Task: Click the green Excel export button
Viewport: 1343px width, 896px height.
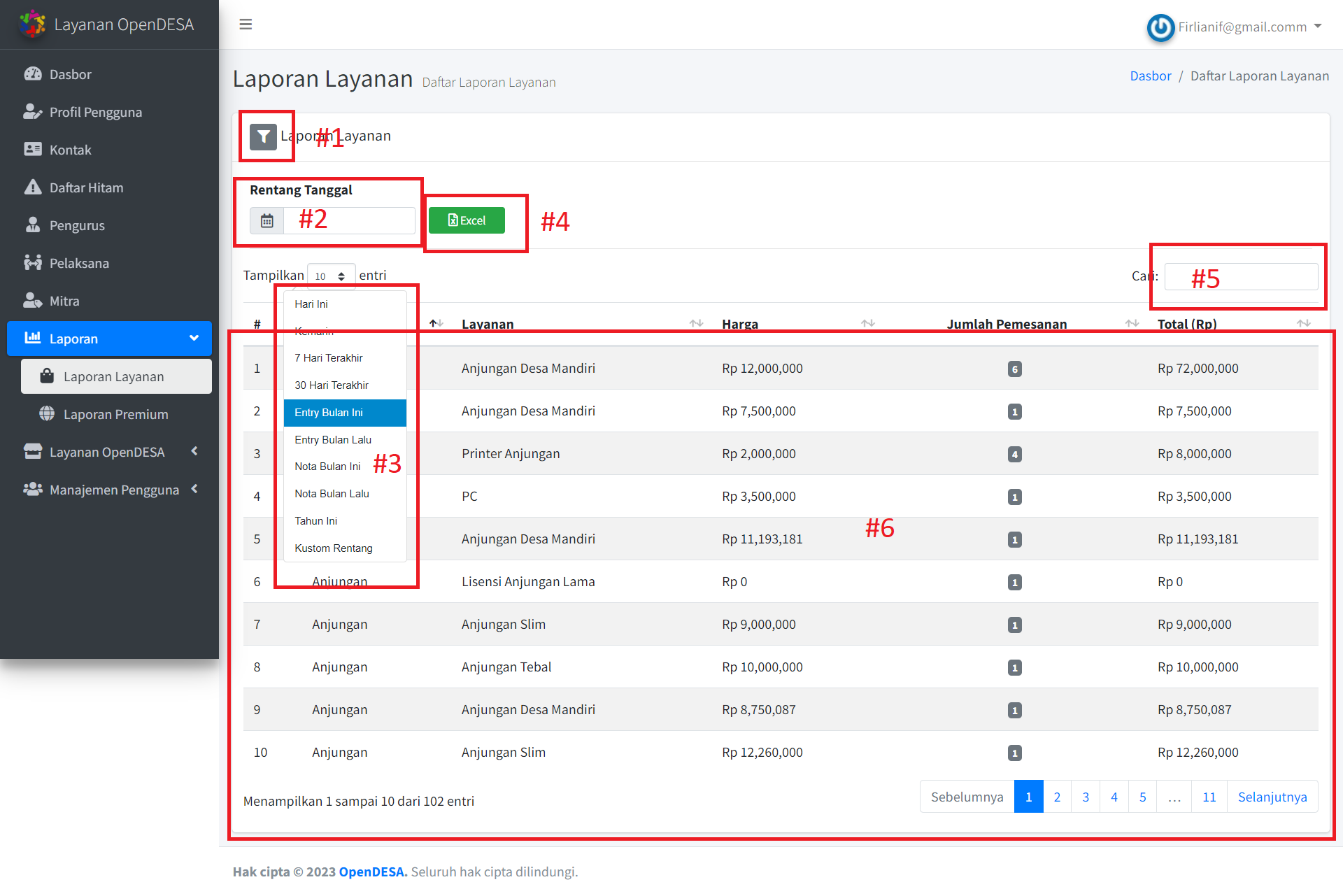Action: [x=467, y=221]
